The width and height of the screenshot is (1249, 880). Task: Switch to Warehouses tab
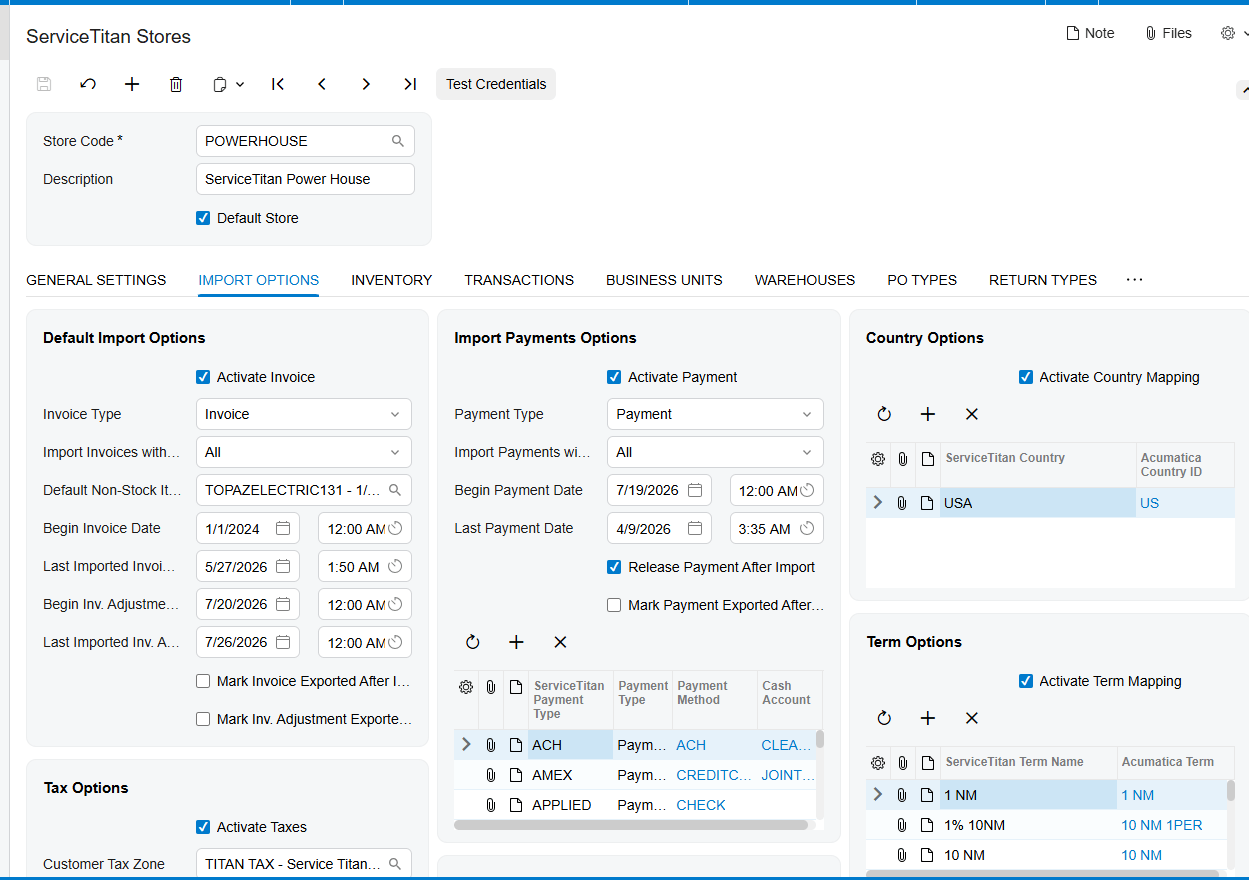click(805, 280)
